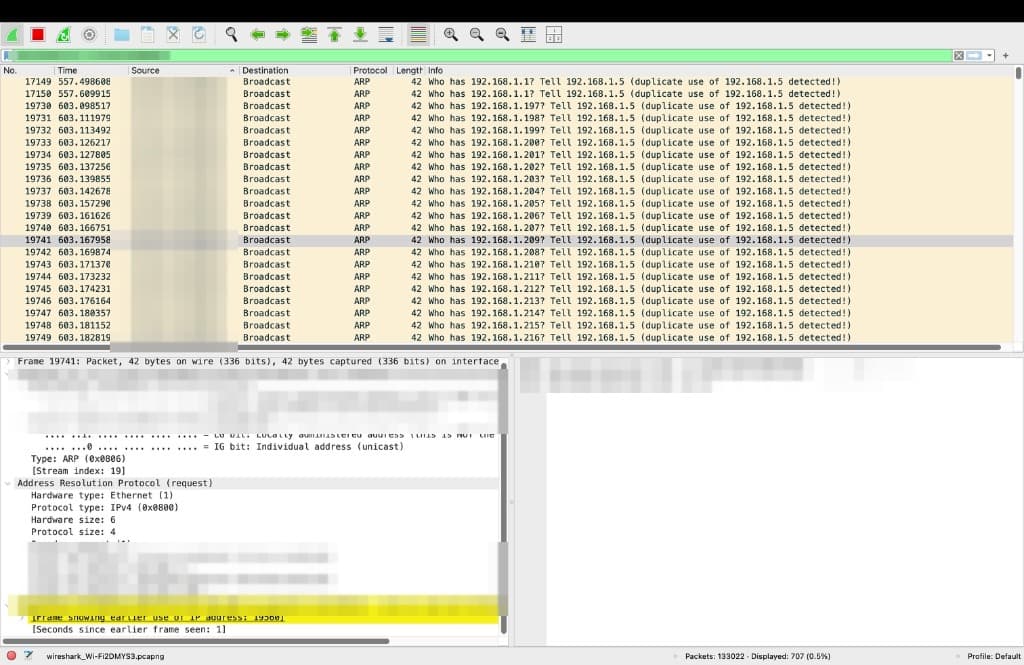The image size is (1024, 665).
Task: Zoom out main window text
Action: point(477,35)
